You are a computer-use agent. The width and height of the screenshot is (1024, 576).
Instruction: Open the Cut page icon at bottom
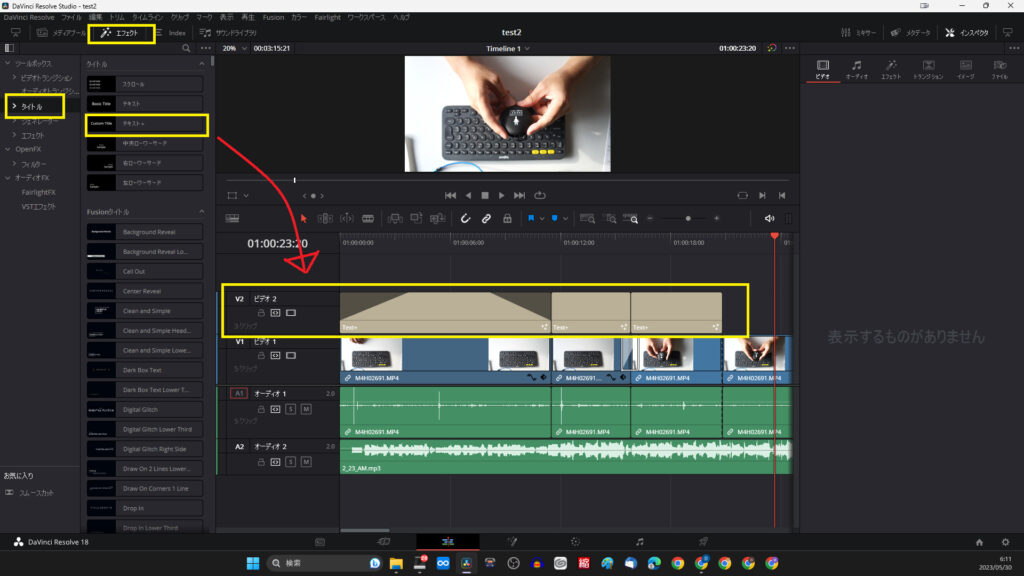tap(384, 542)
